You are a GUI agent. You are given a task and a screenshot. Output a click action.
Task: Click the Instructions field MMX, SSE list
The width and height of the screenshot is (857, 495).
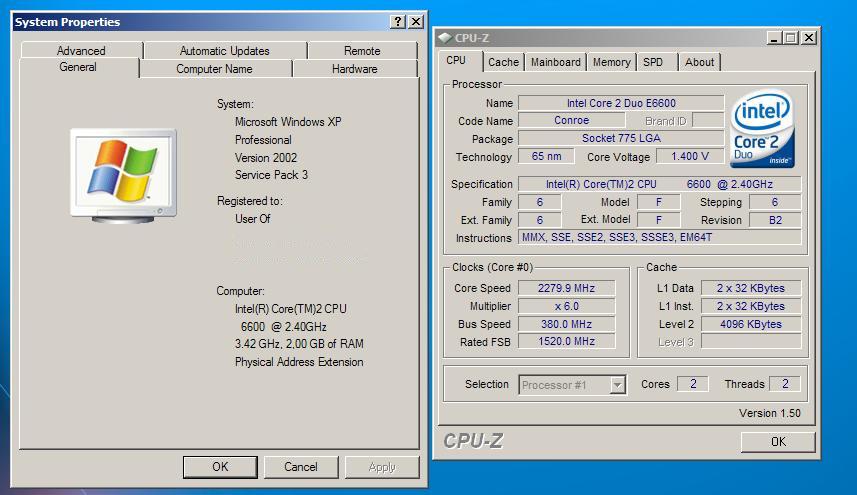tap(660, 237)
